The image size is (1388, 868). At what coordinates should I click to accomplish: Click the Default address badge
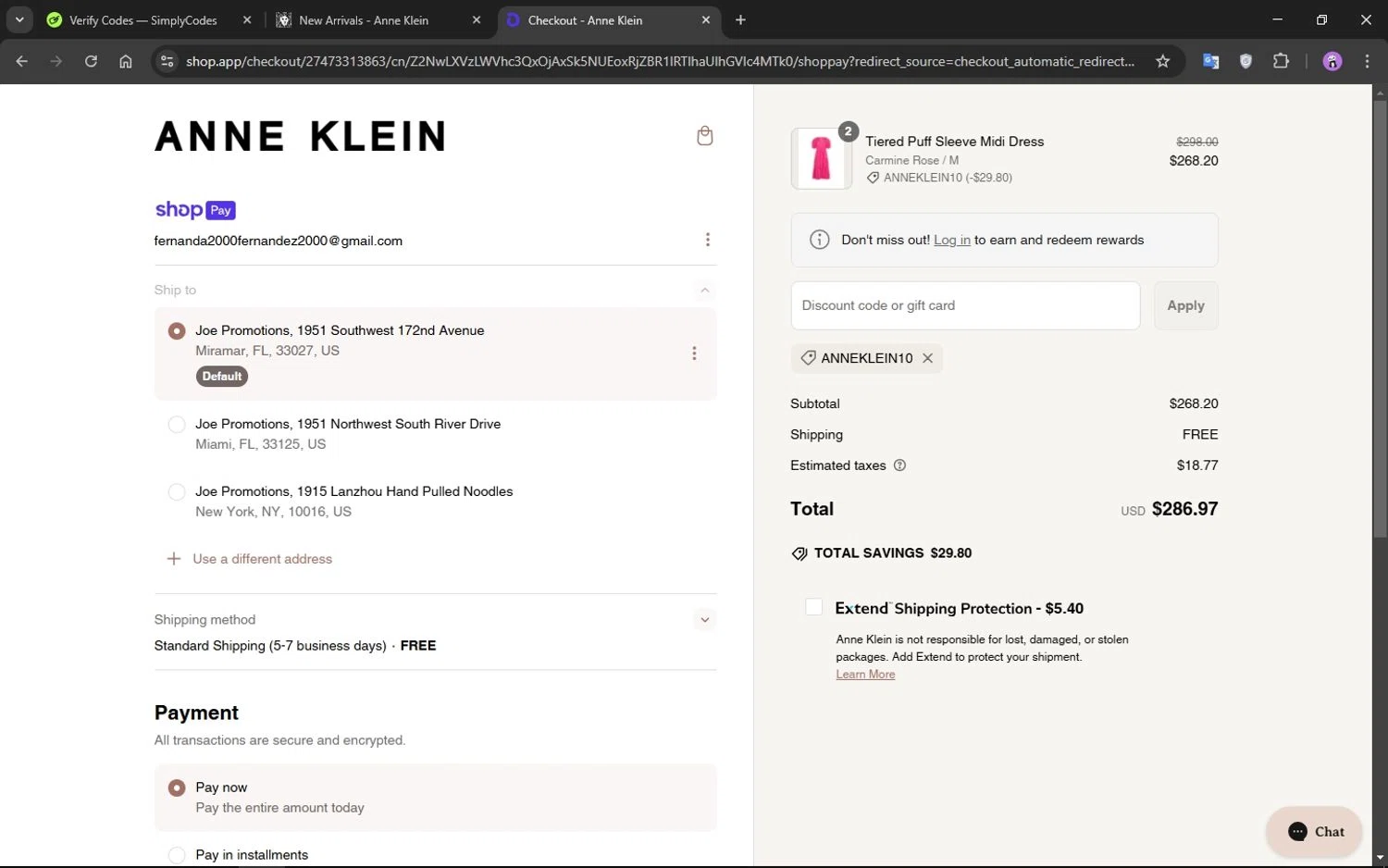point(222,377)
